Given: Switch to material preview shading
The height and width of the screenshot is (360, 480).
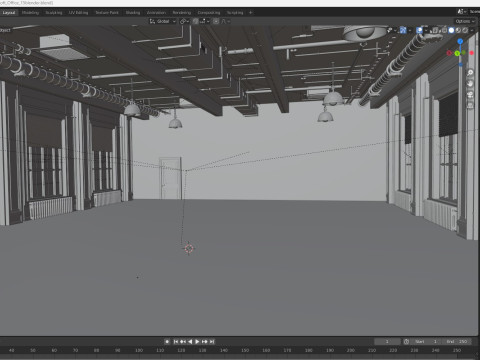Looking at the screenshot, I should point(458,30).
